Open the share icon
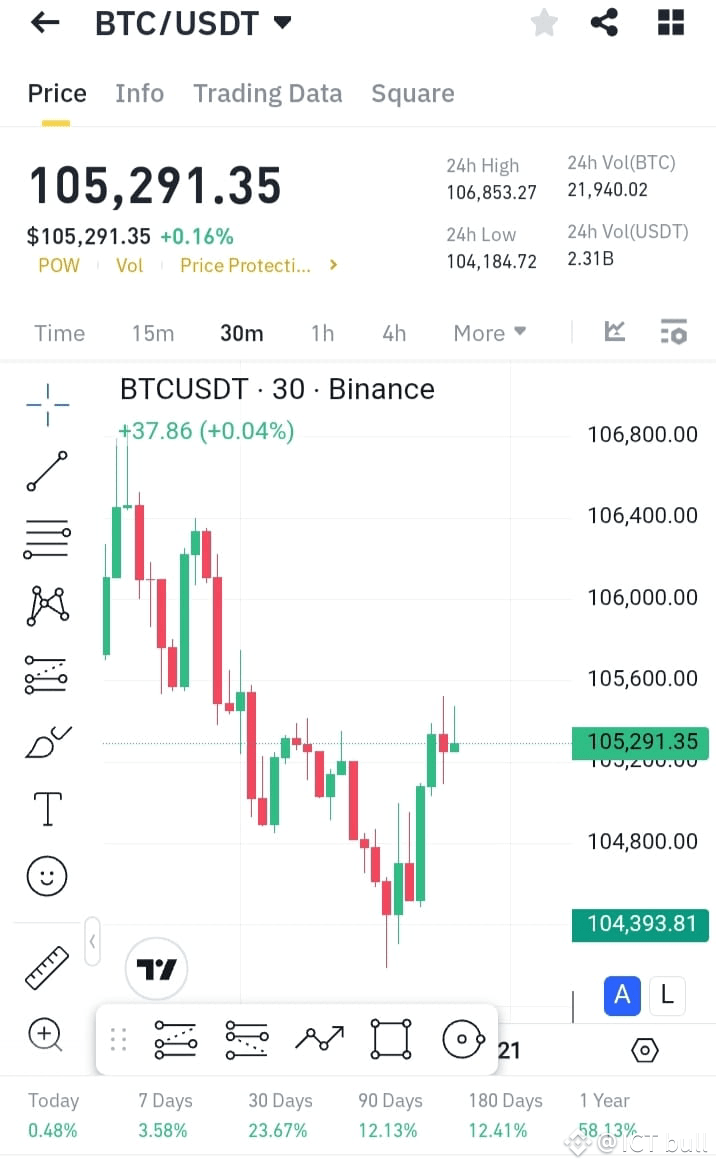Screen dimensions: 716x1168 604,22
